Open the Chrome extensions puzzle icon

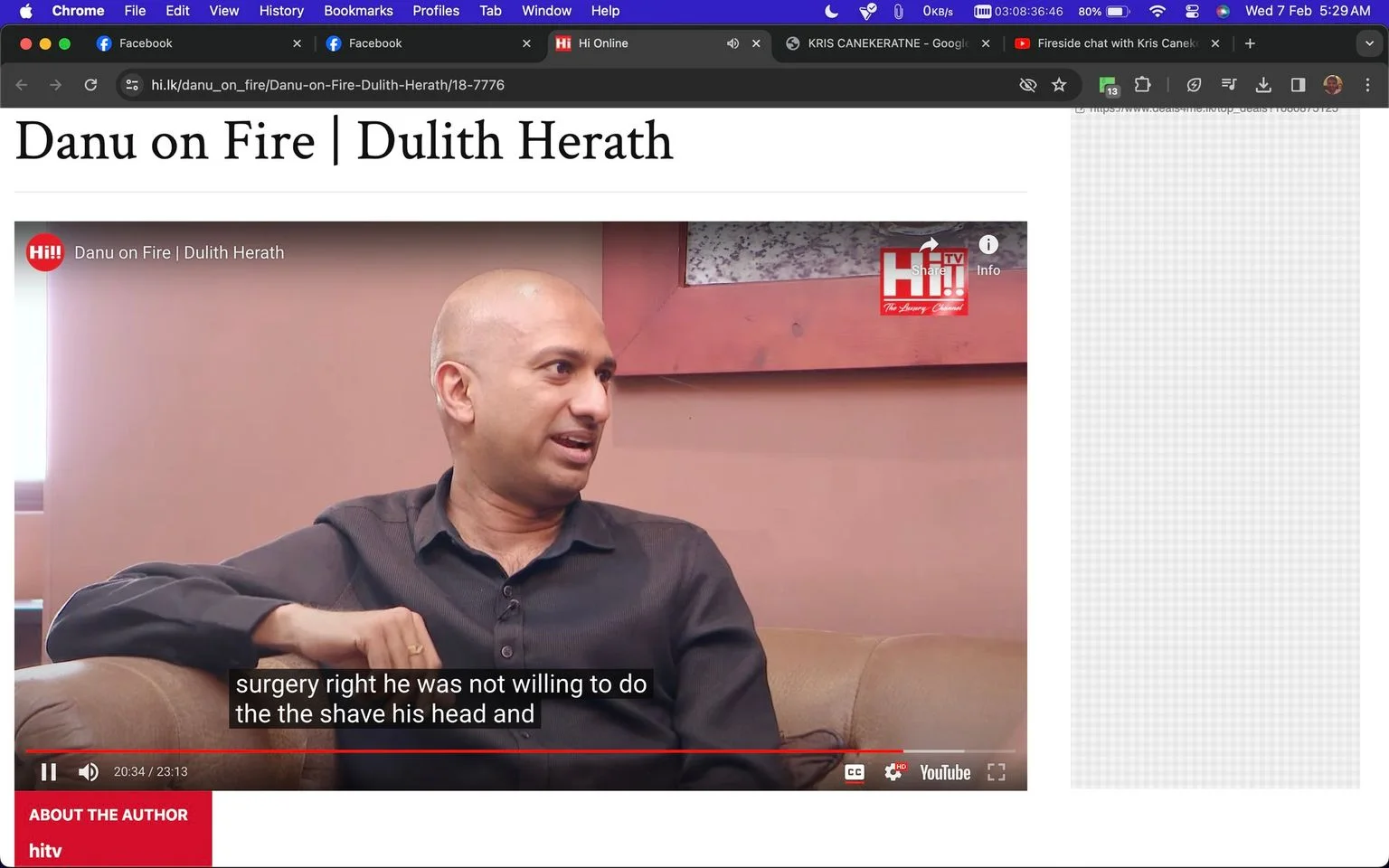tap(1142, 85)
